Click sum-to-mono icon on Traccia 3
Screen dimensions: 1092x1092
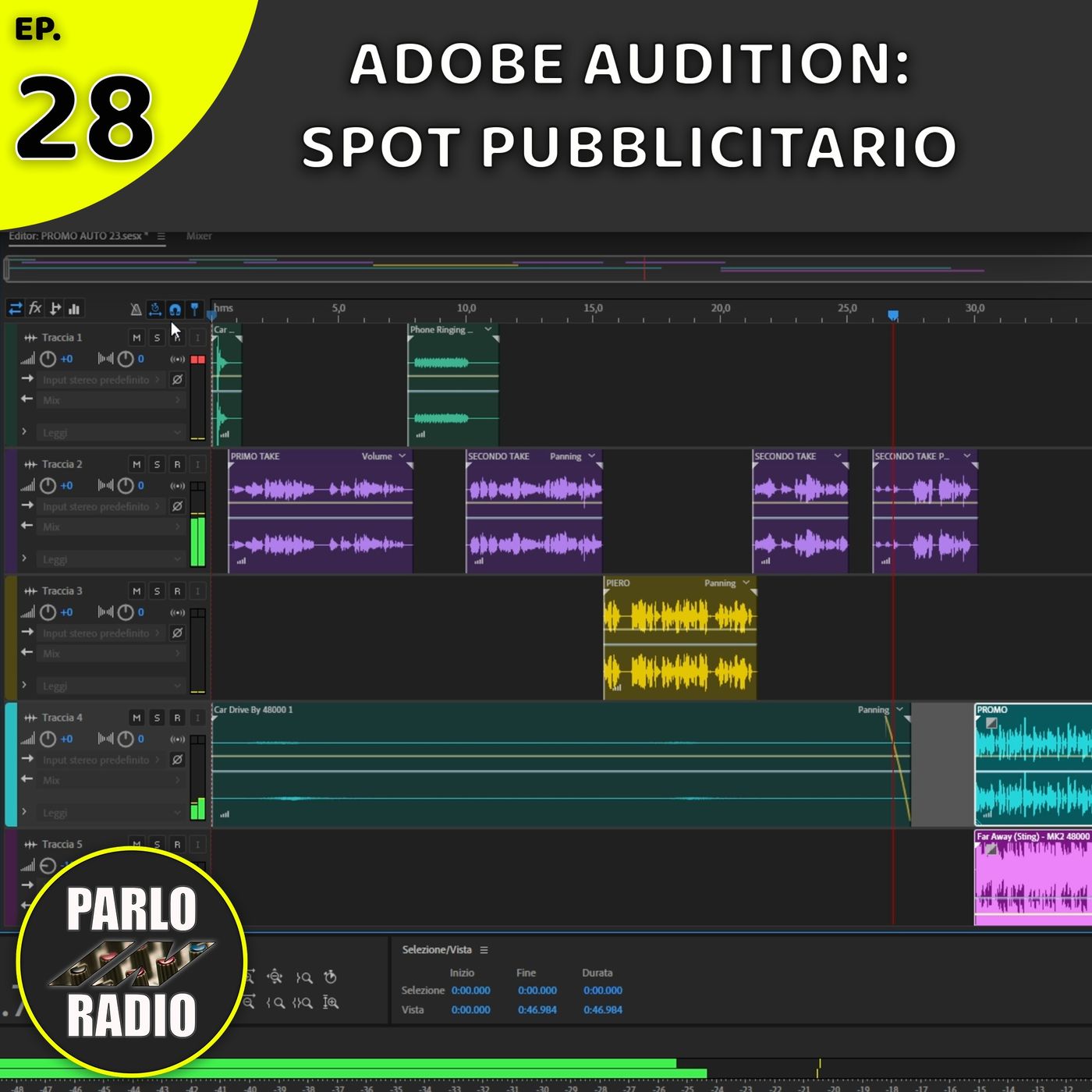(178, 613)
